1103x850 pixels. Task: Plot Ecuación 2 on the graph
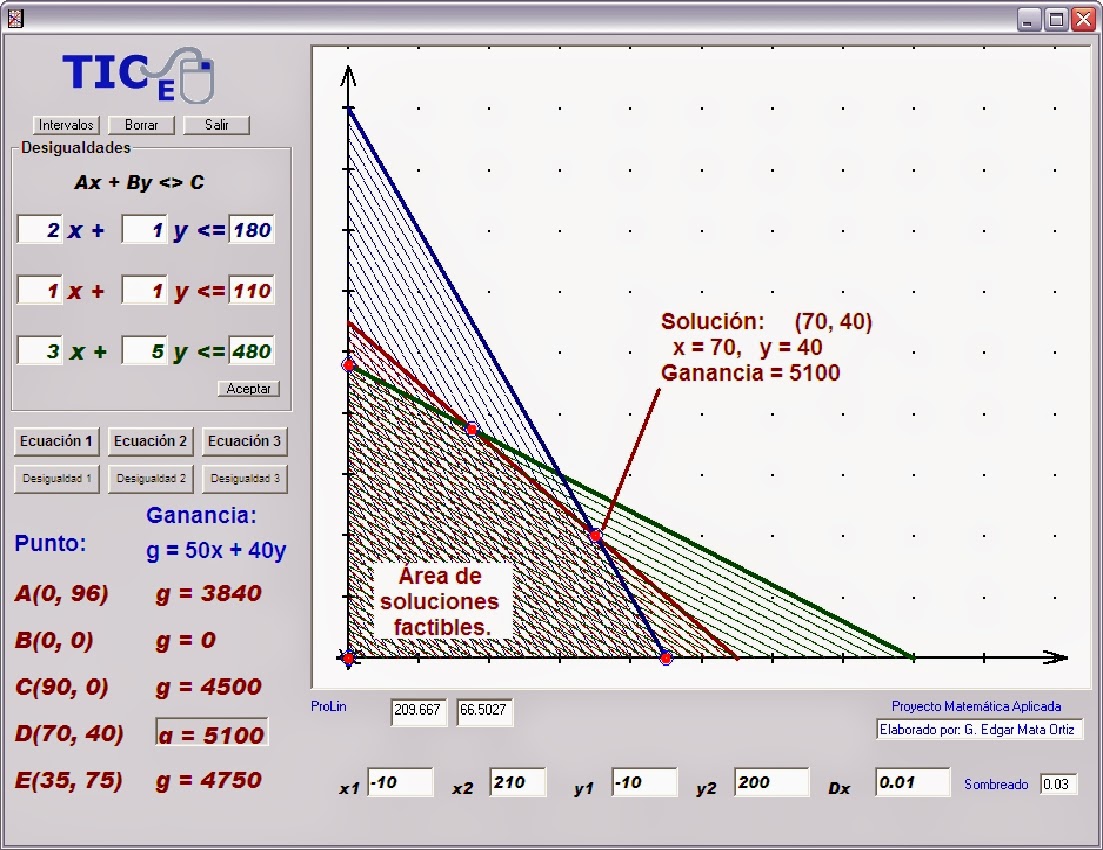pos(150,441)
